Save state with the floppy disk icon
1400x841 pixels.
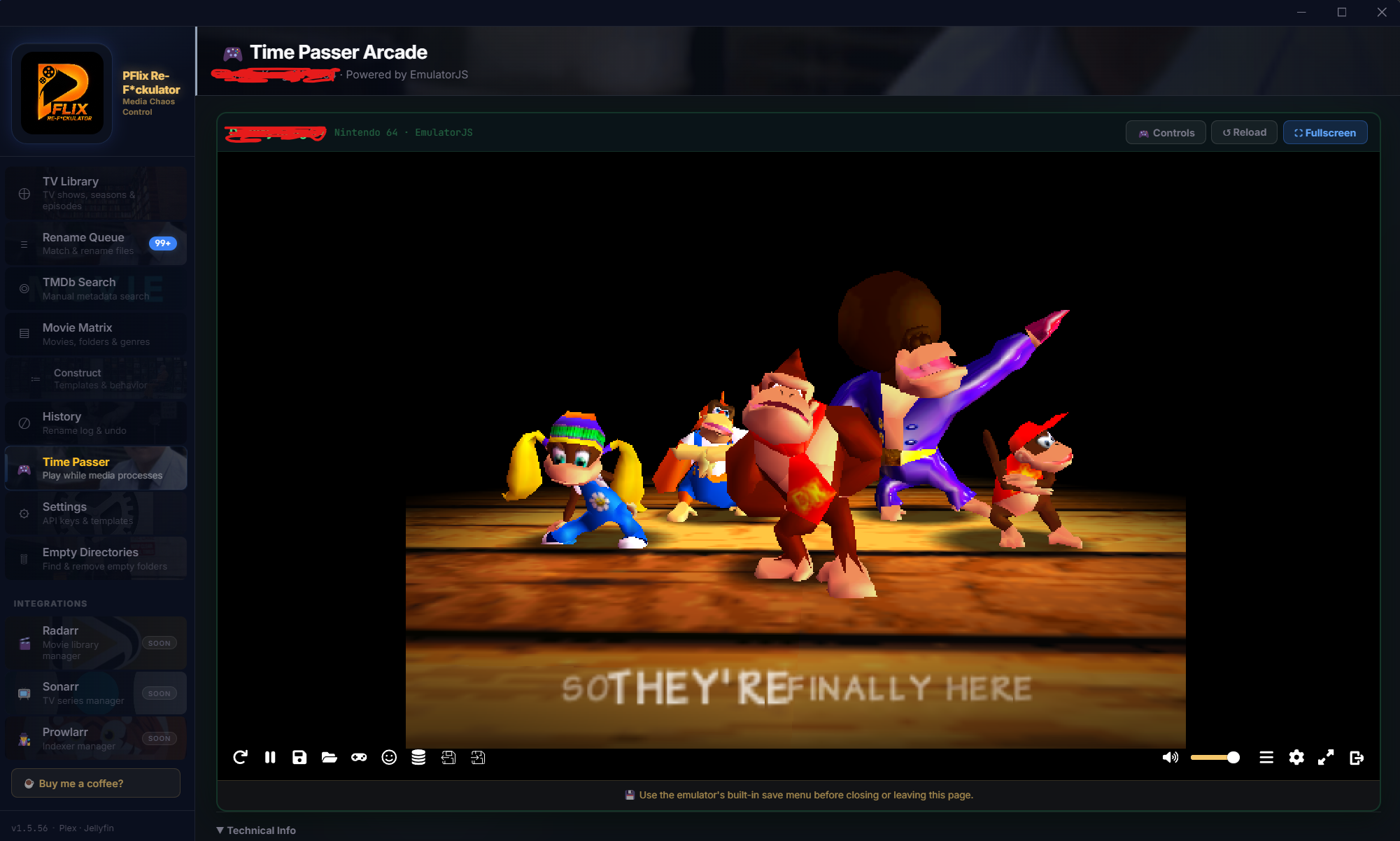click(x=299, y=757)
